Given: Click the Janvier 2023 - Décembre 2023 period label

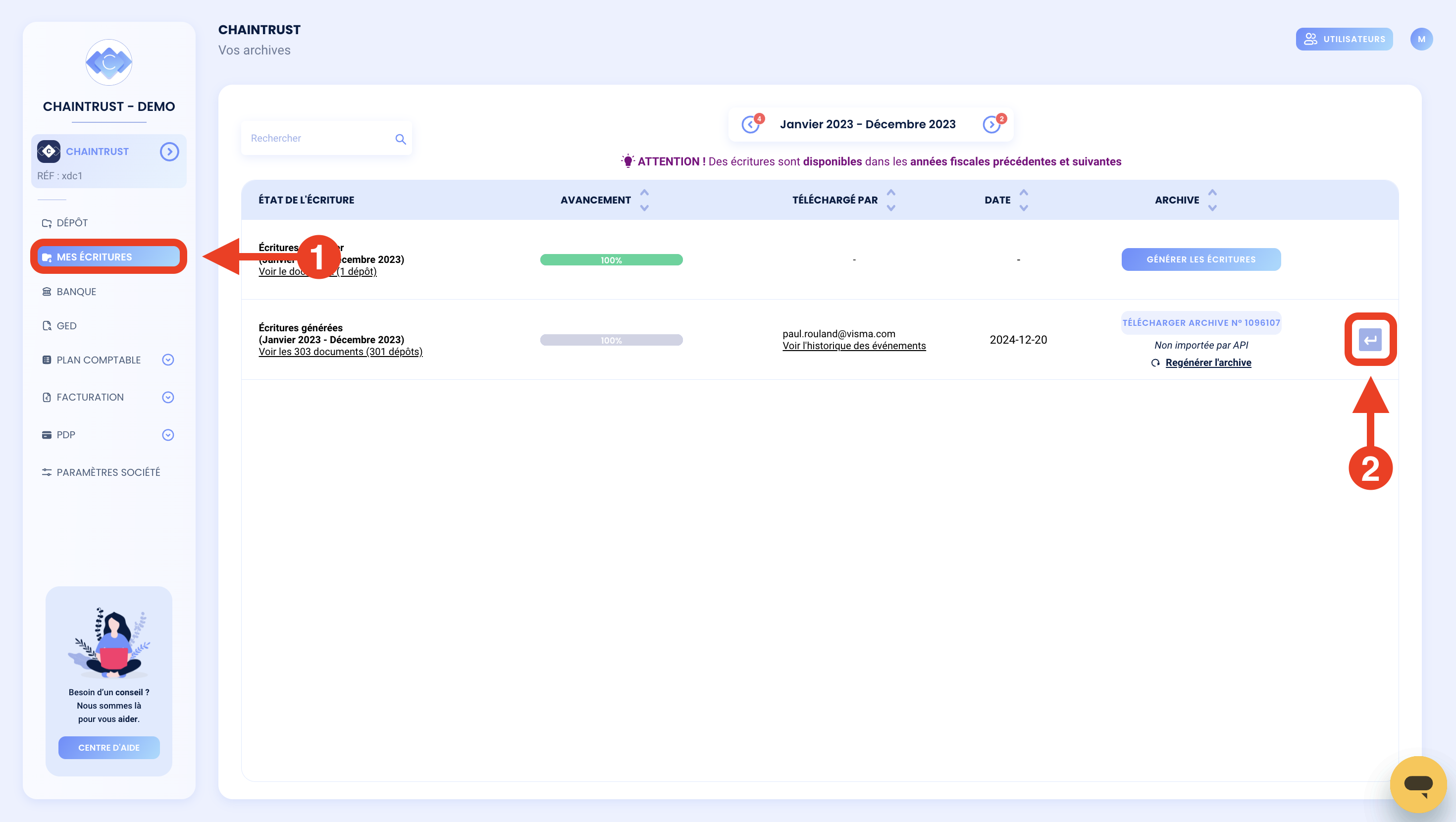Looking at the screenshot, I should click(868, 124).
